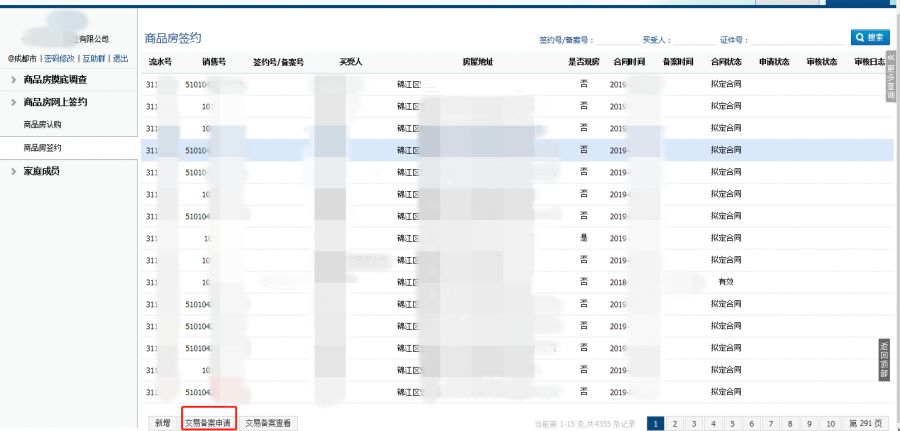Click the blue 搜索 search button
Screen dimensions: 900x431
pos(870,38)
